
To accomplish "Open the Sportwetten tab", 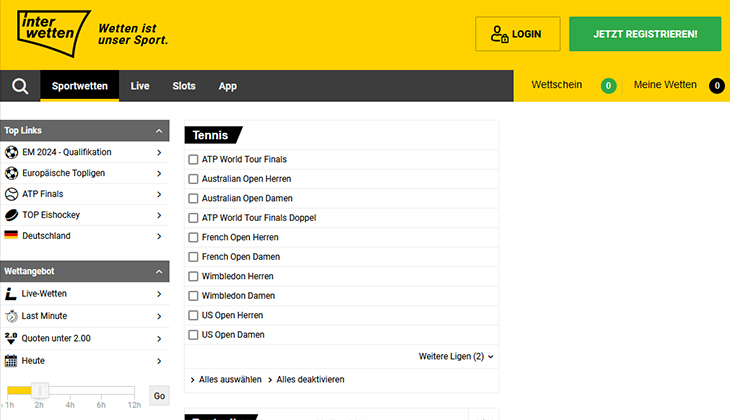I will pyautogui.click(x=80, y=86).
